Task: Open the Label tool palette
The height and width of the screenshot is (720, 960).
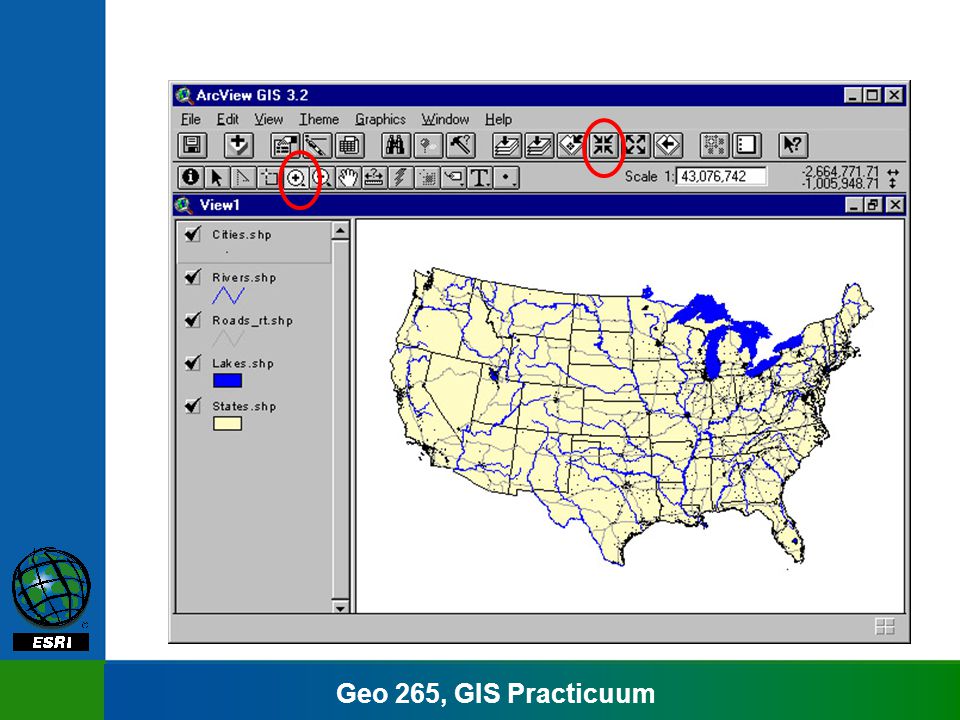Action: pos(454,178)
